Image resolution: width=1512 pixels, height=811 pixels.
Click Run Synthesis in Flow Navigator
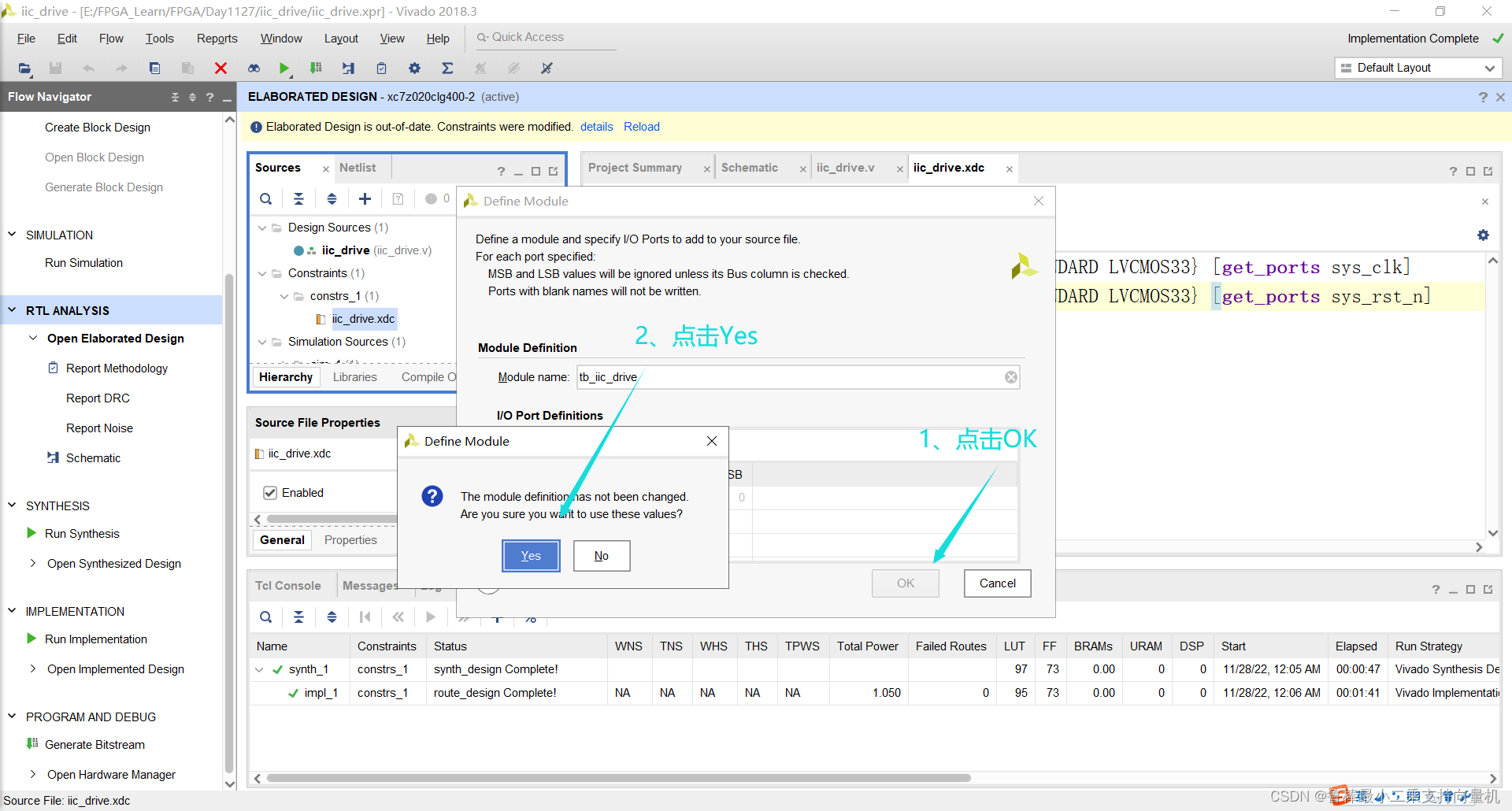[x=82, y=534]
